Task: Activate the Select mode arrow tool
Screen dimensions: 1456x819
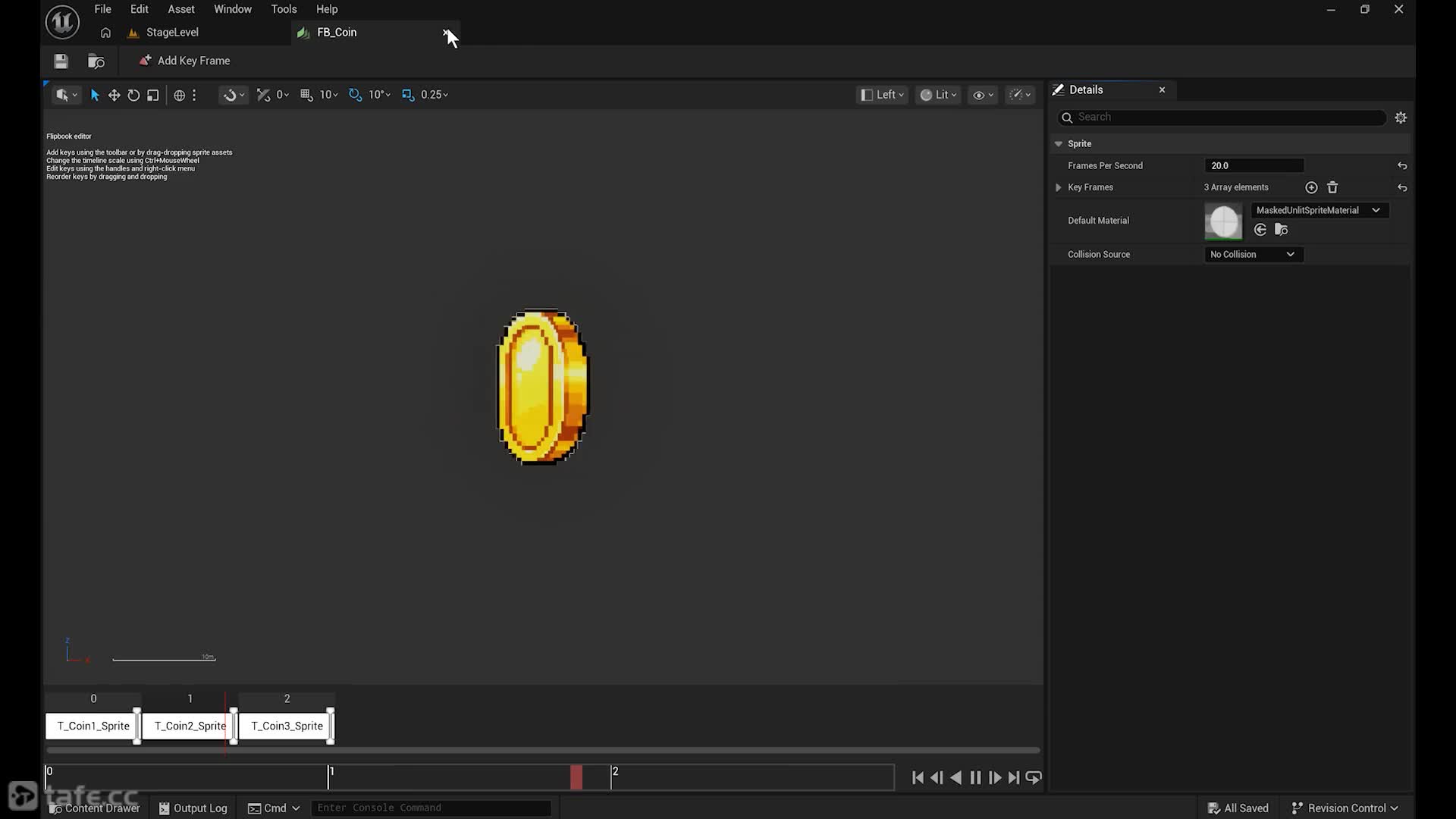Action: click(x=95, y=95)
